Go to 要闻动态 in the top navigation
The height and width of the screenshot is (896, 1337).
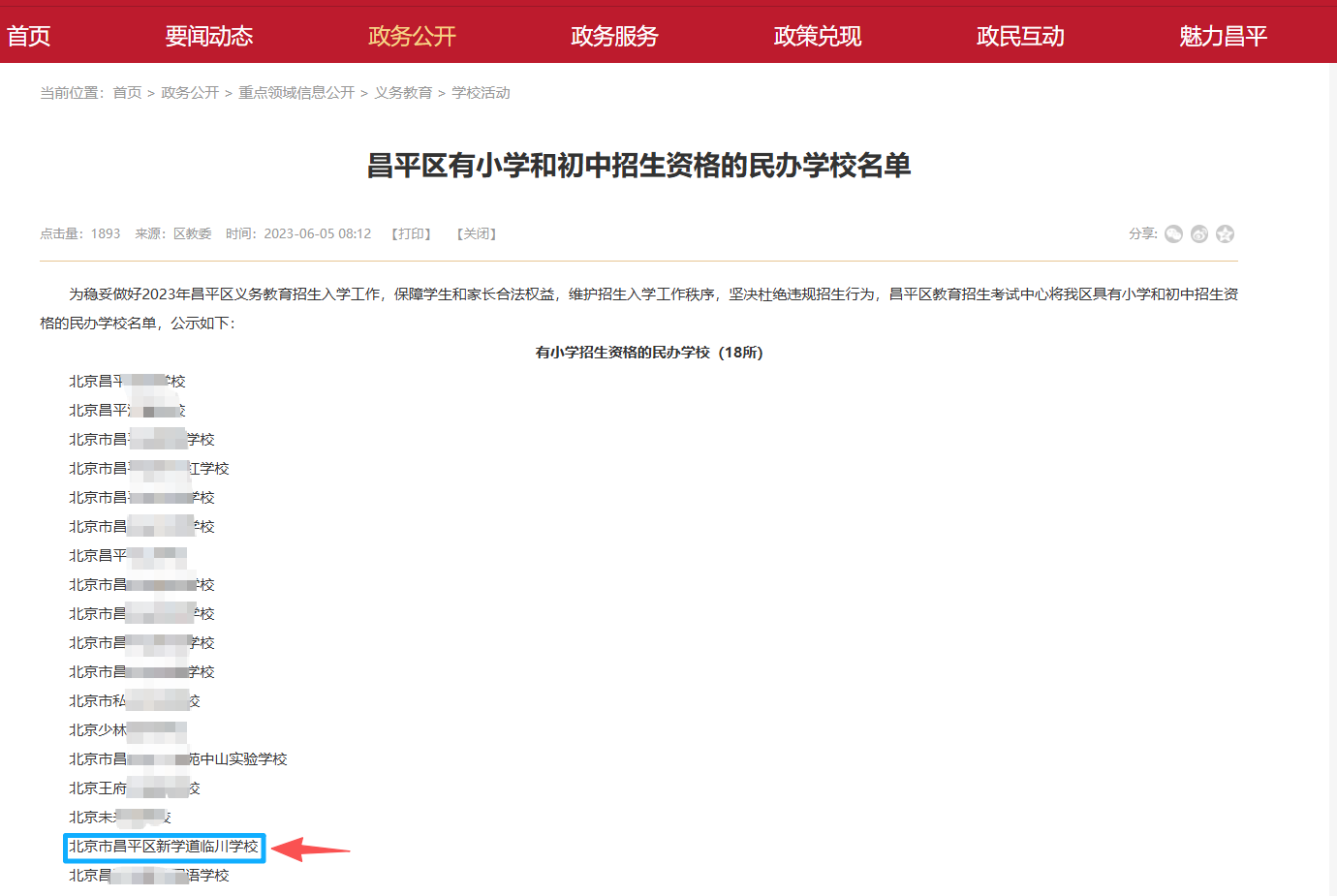click(x=208, y=37)
